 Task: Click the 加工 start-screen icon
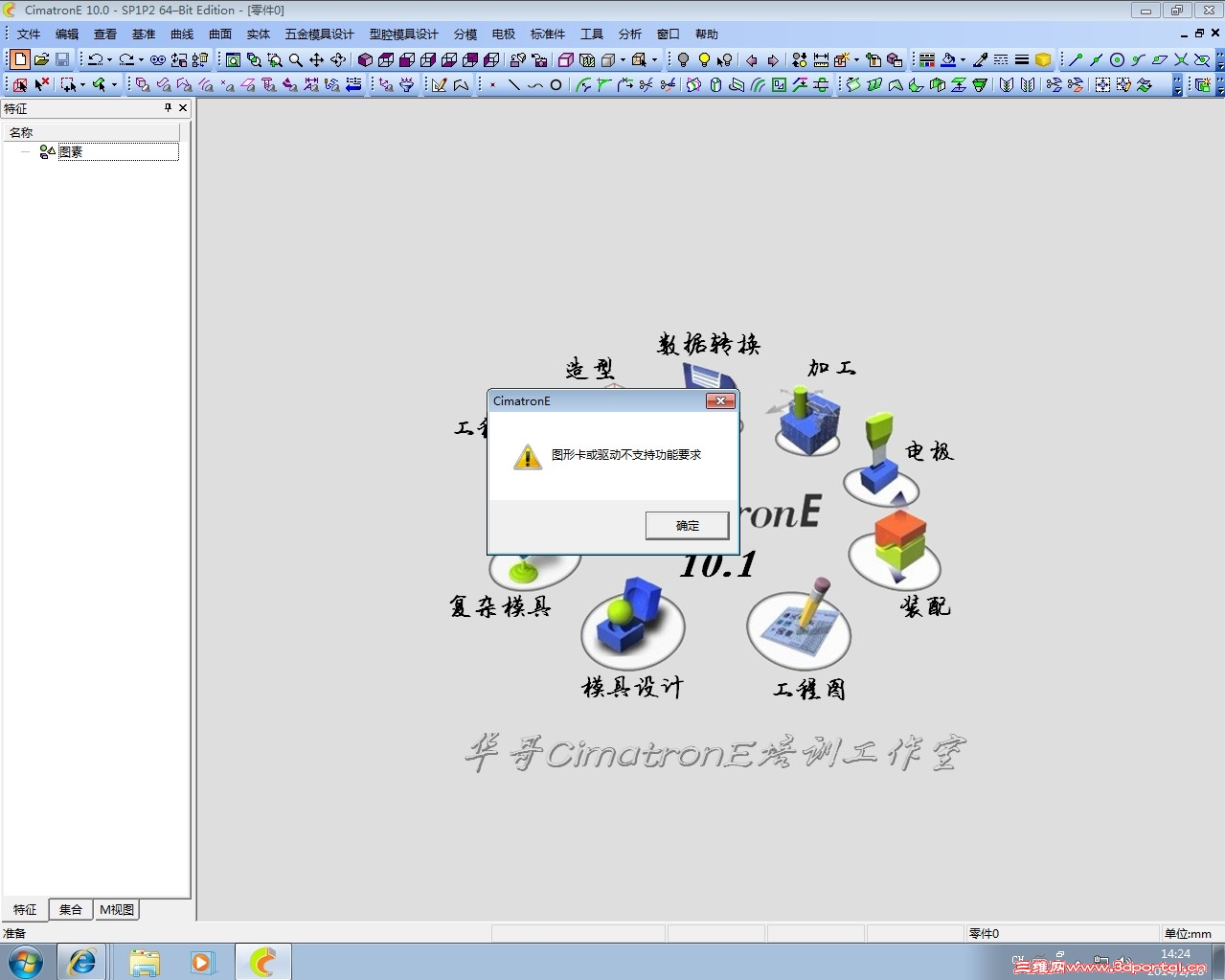point(805,422)
